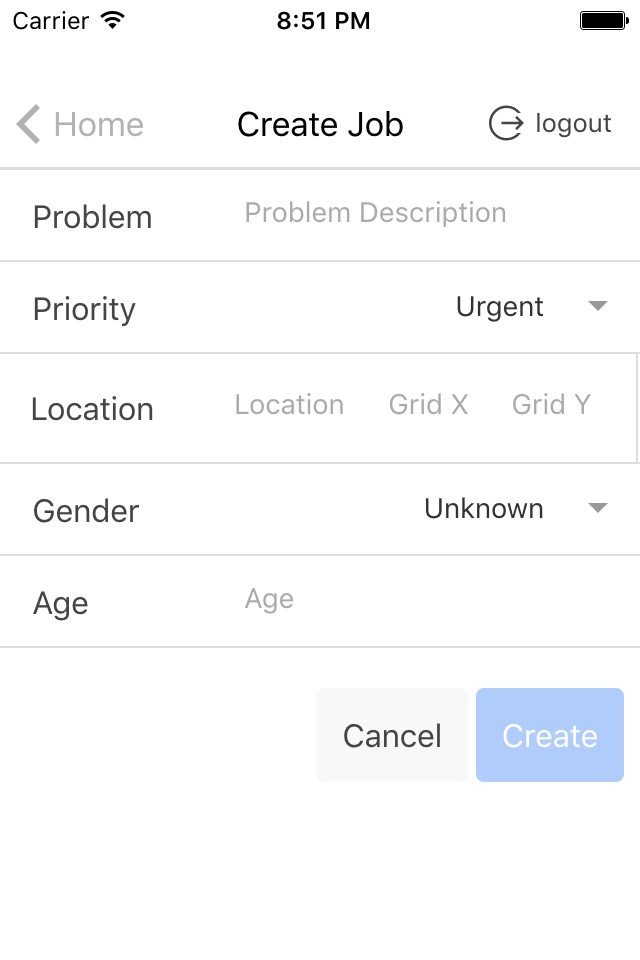Tap the Carrier label in status bar
Screen dimensions: 640x960
click(49, 21)
